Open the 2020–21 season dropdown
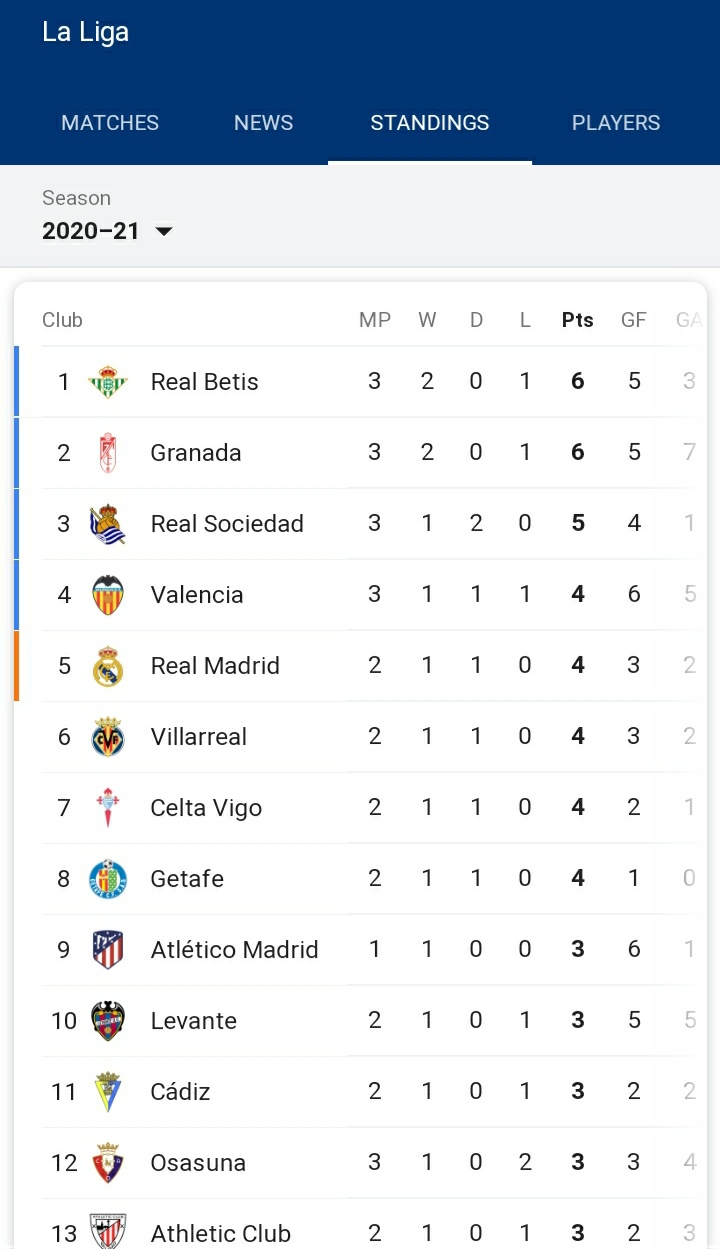 coord(107,231)
